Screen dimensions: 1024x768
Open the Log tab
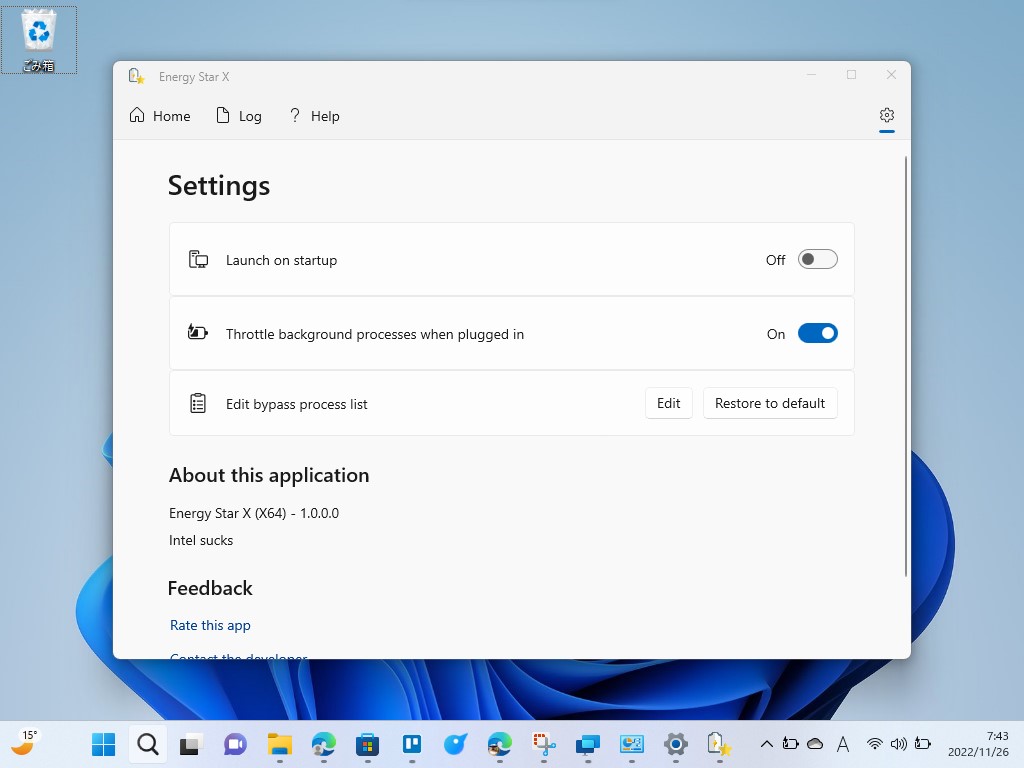point(239,116)
